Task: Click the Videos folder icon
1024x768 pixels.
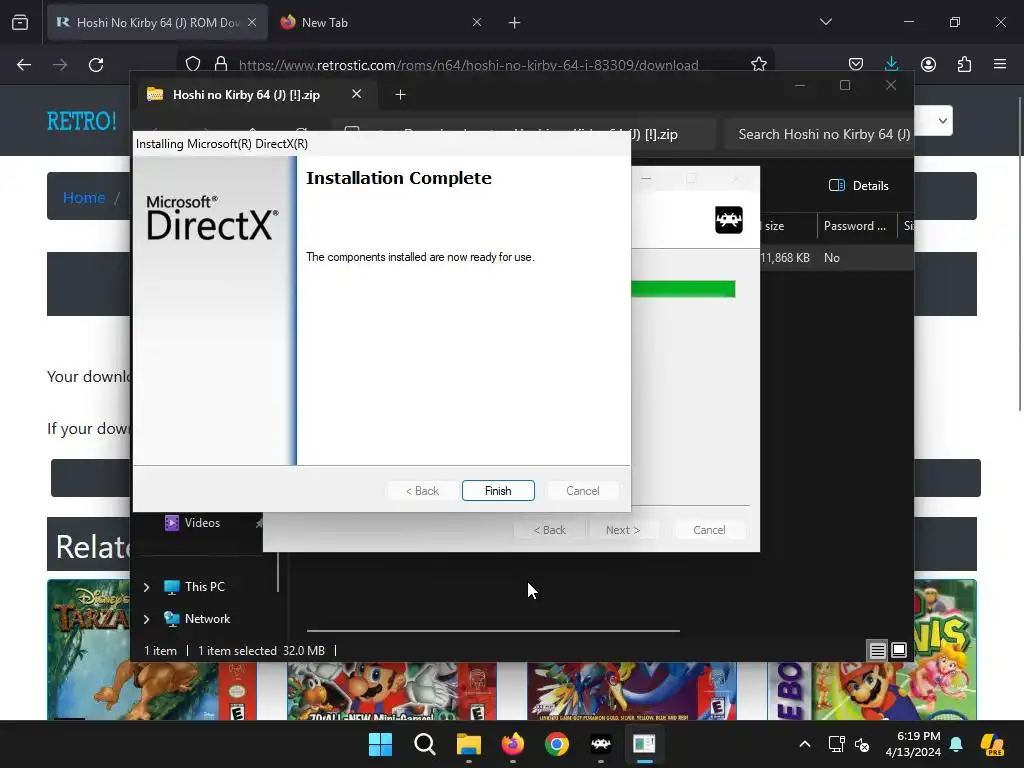Action: pos(172,522)
